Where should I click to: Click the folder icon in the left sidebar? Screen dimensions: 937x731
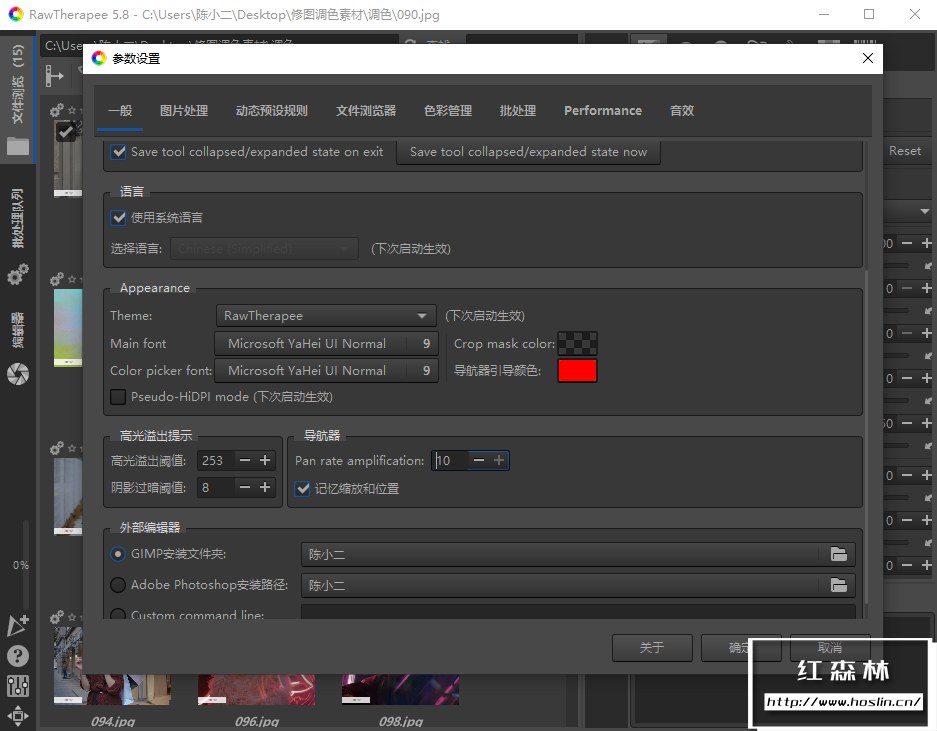click(x=18, y=146)
